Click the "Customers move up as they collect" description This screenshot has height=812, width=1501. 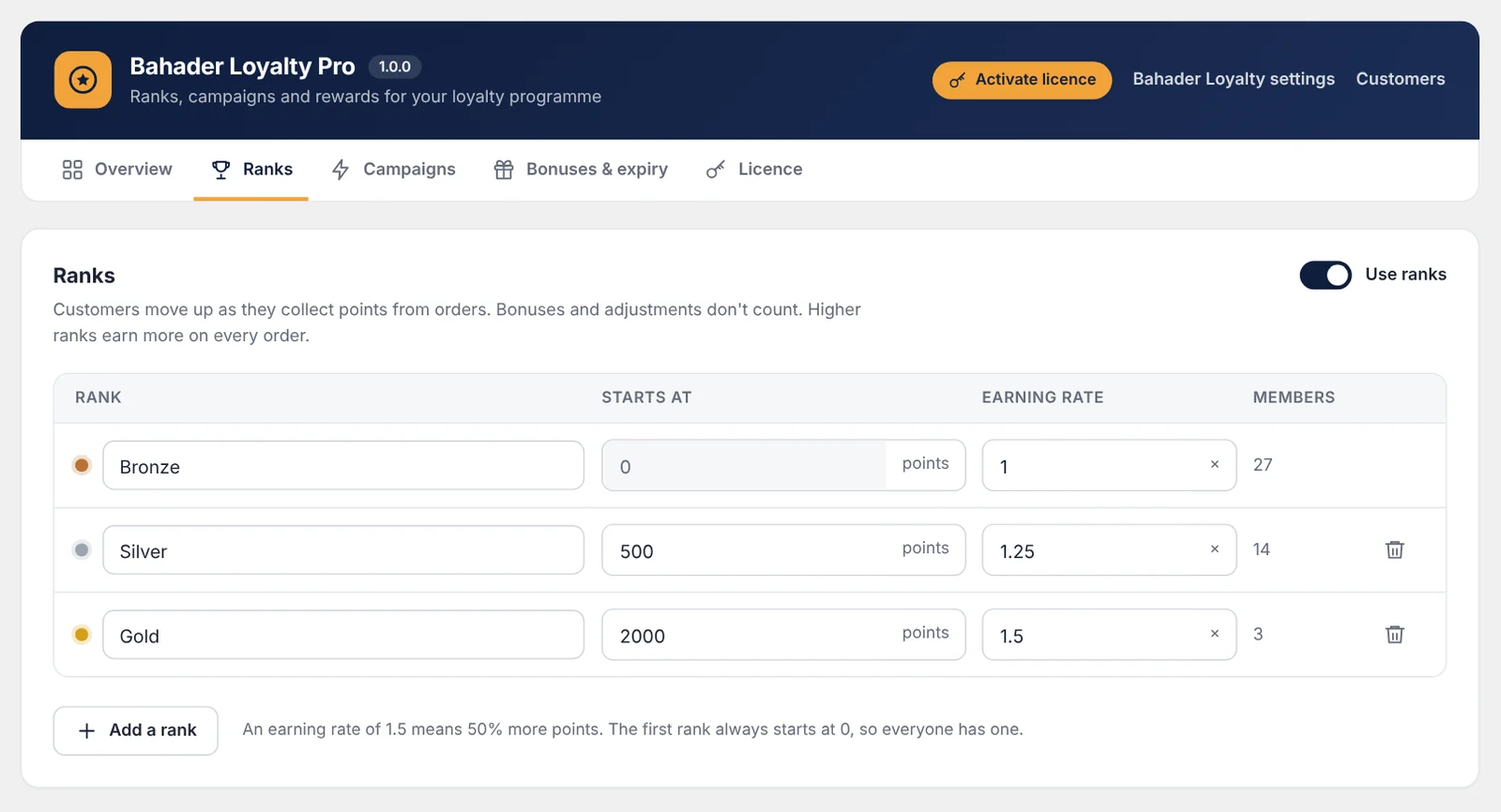click(457, 323)
